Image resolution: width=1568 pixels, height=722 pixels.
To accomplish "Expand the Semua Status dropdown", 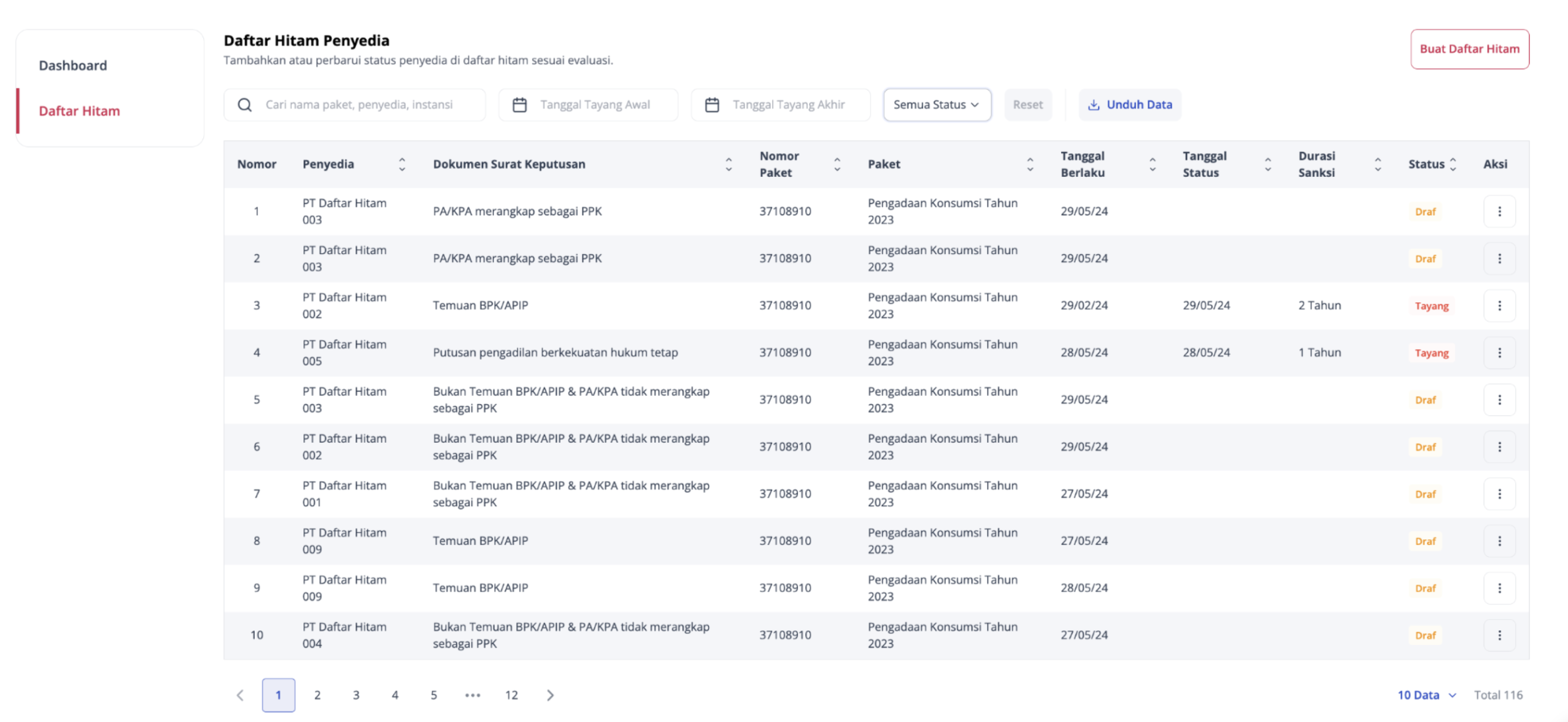I will coord(936,105).
